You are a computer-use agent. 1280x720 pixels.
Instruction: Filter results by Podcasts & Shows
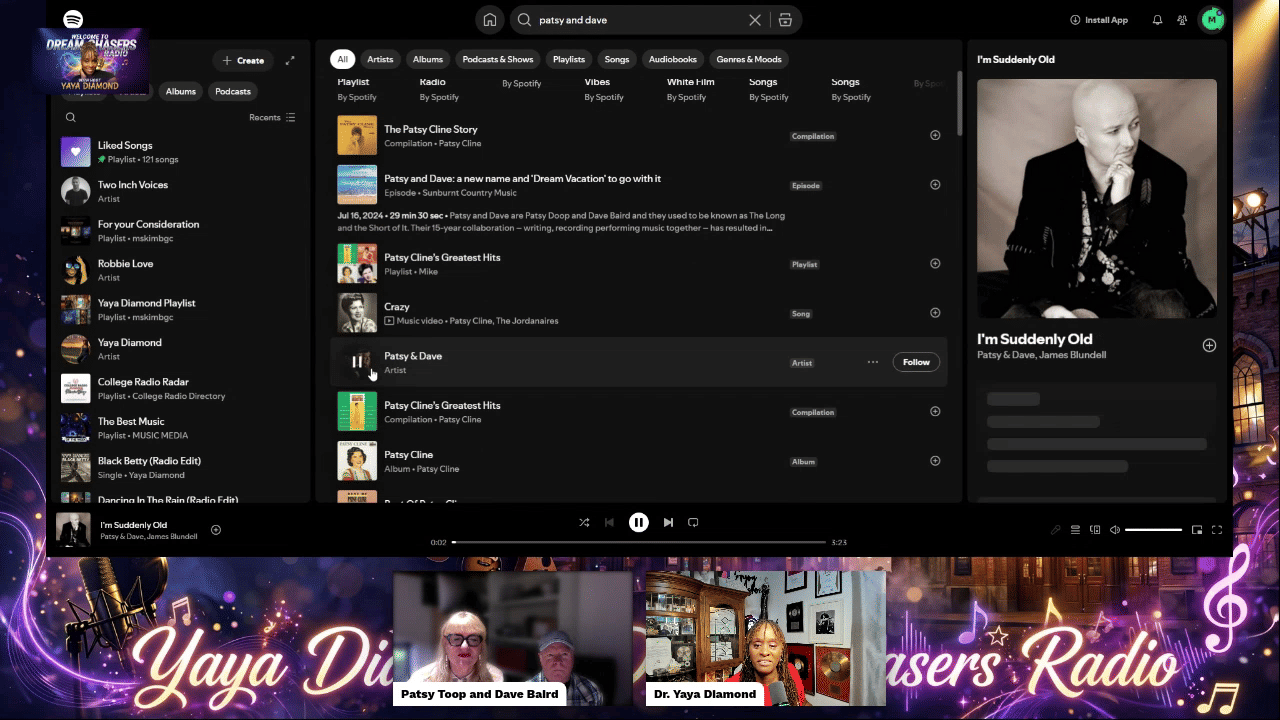click(x=497, y=59)
